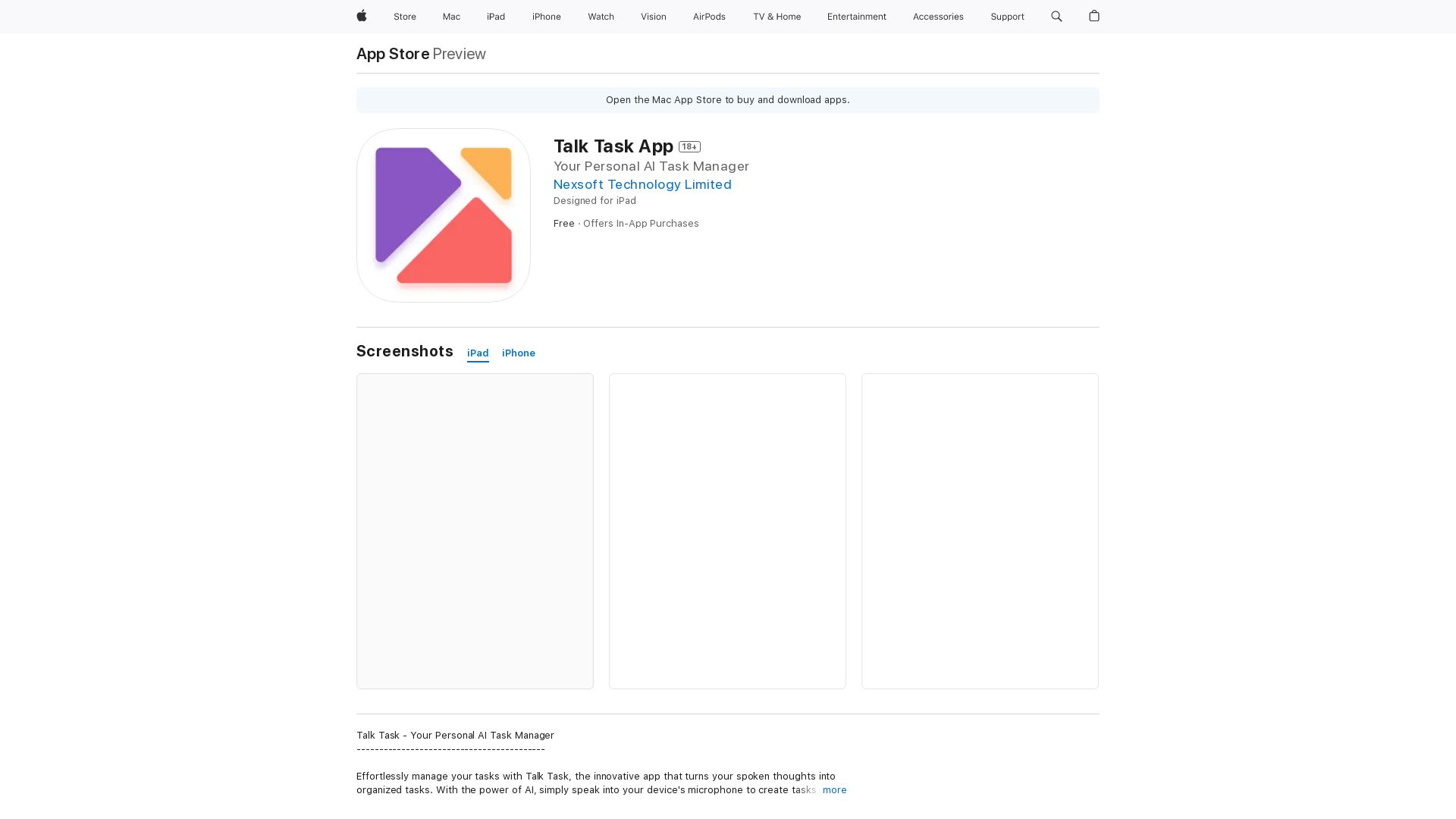This screenshot has width=1456, height=819.
Task: Click the Talk Task app icon
Action: 443,215
